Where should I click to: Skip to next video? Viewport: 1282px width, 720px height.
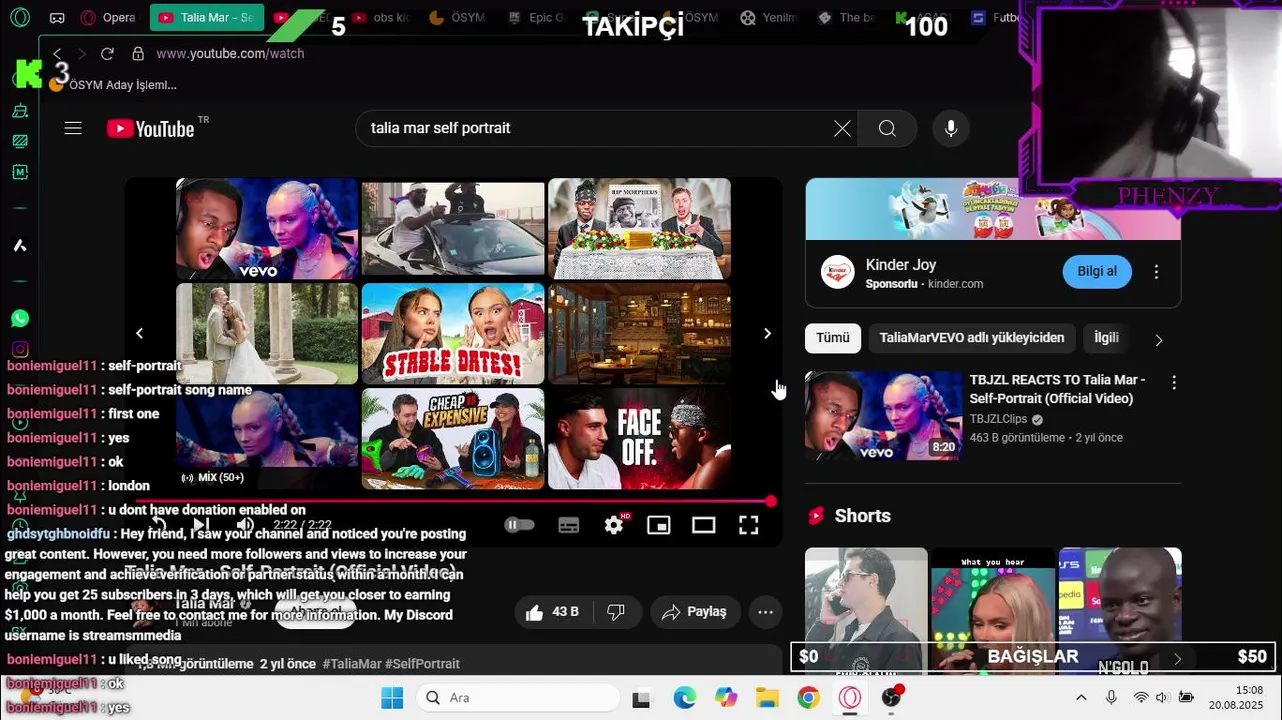tap(201, 525)
